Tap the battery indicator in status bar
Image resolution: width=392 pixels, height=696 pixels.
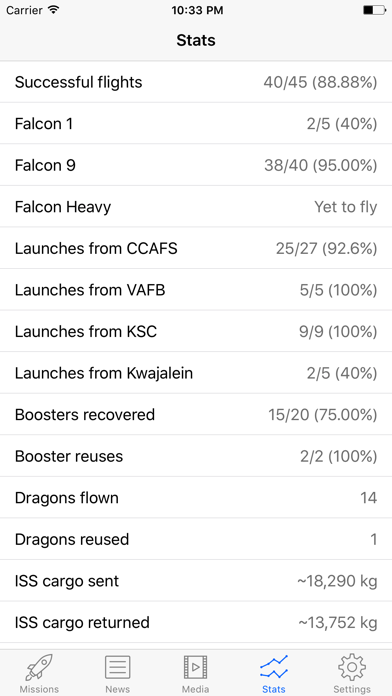click(x=374, y=10)
